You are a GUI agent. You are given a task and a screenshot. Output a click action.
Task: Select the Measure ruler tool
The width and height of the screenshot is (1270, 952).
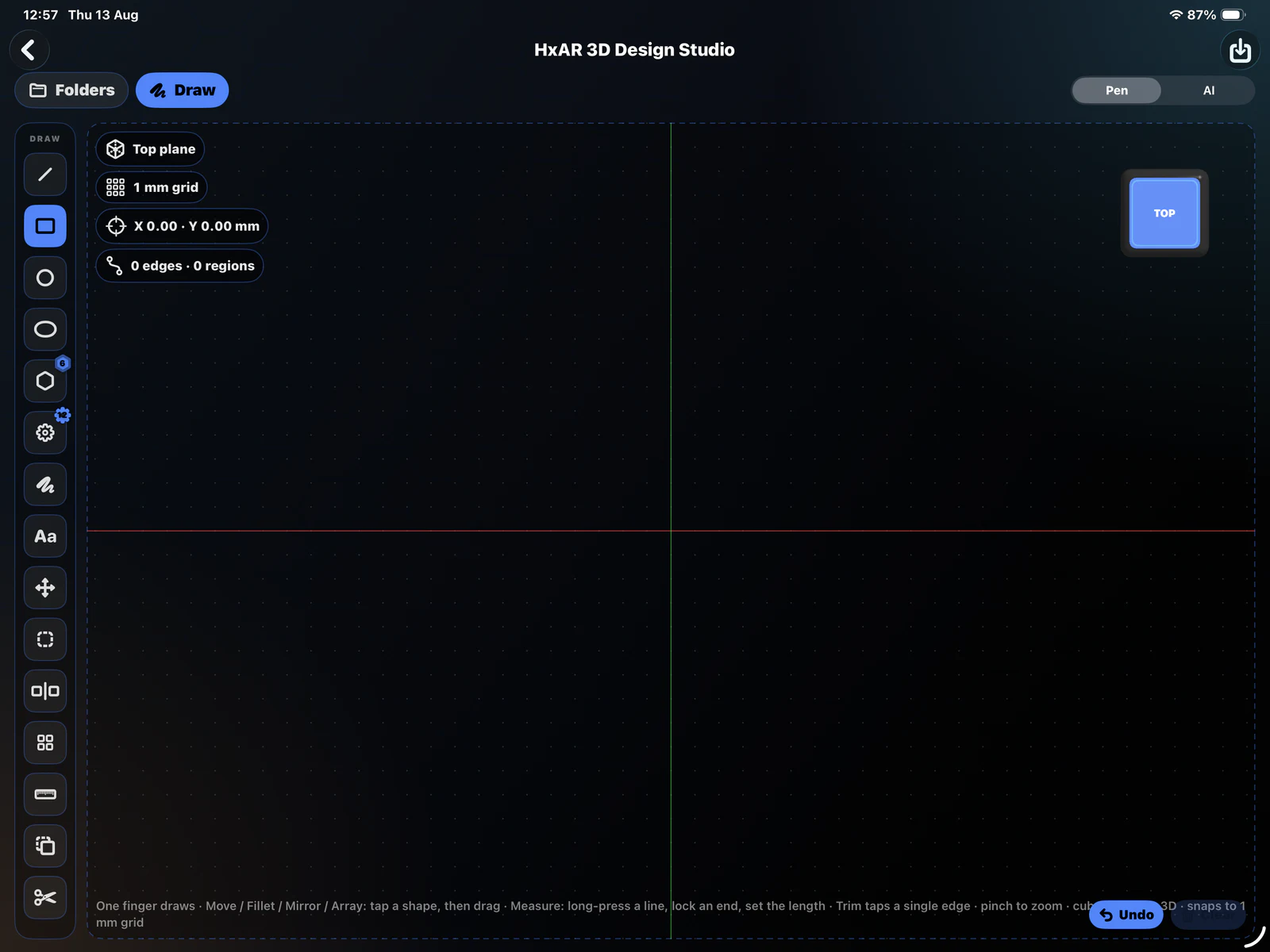coord(45,794)
